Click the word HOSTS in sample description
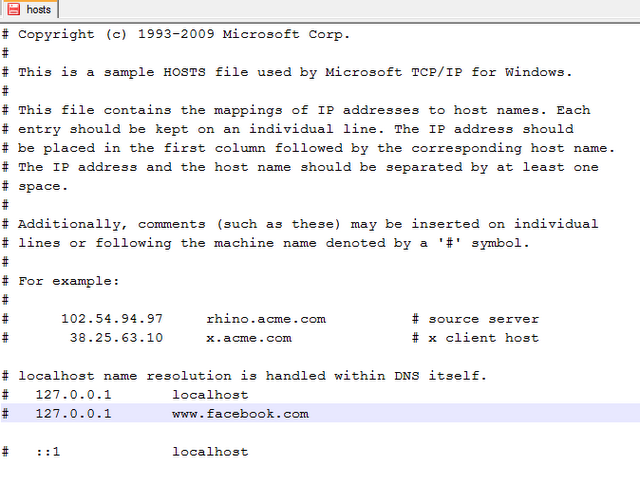The image size is (640, 503). pyautogui.click(x=184, y=72)
